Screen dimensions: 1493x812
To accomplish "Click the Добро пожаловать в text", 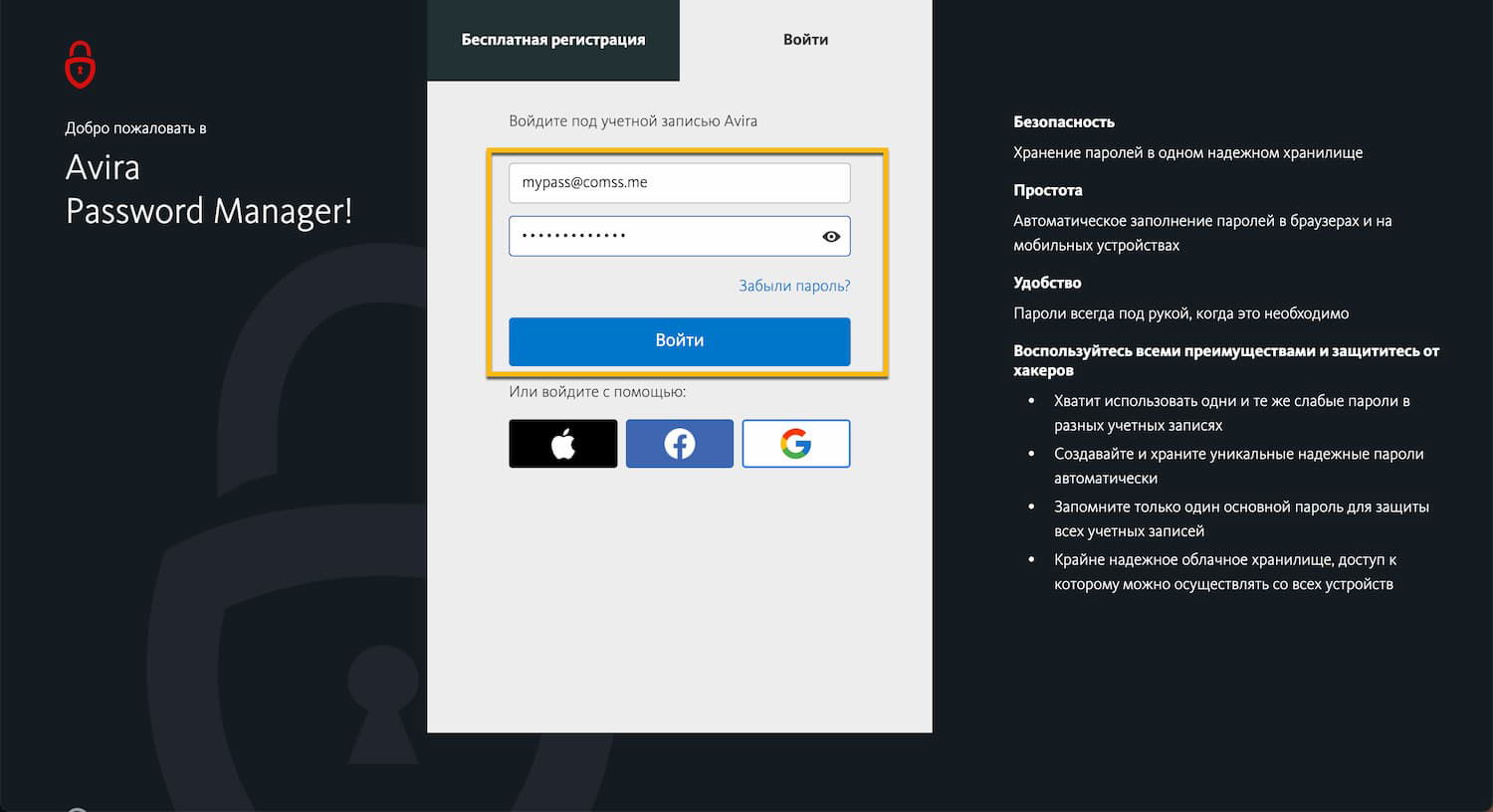I will (135, 128).
